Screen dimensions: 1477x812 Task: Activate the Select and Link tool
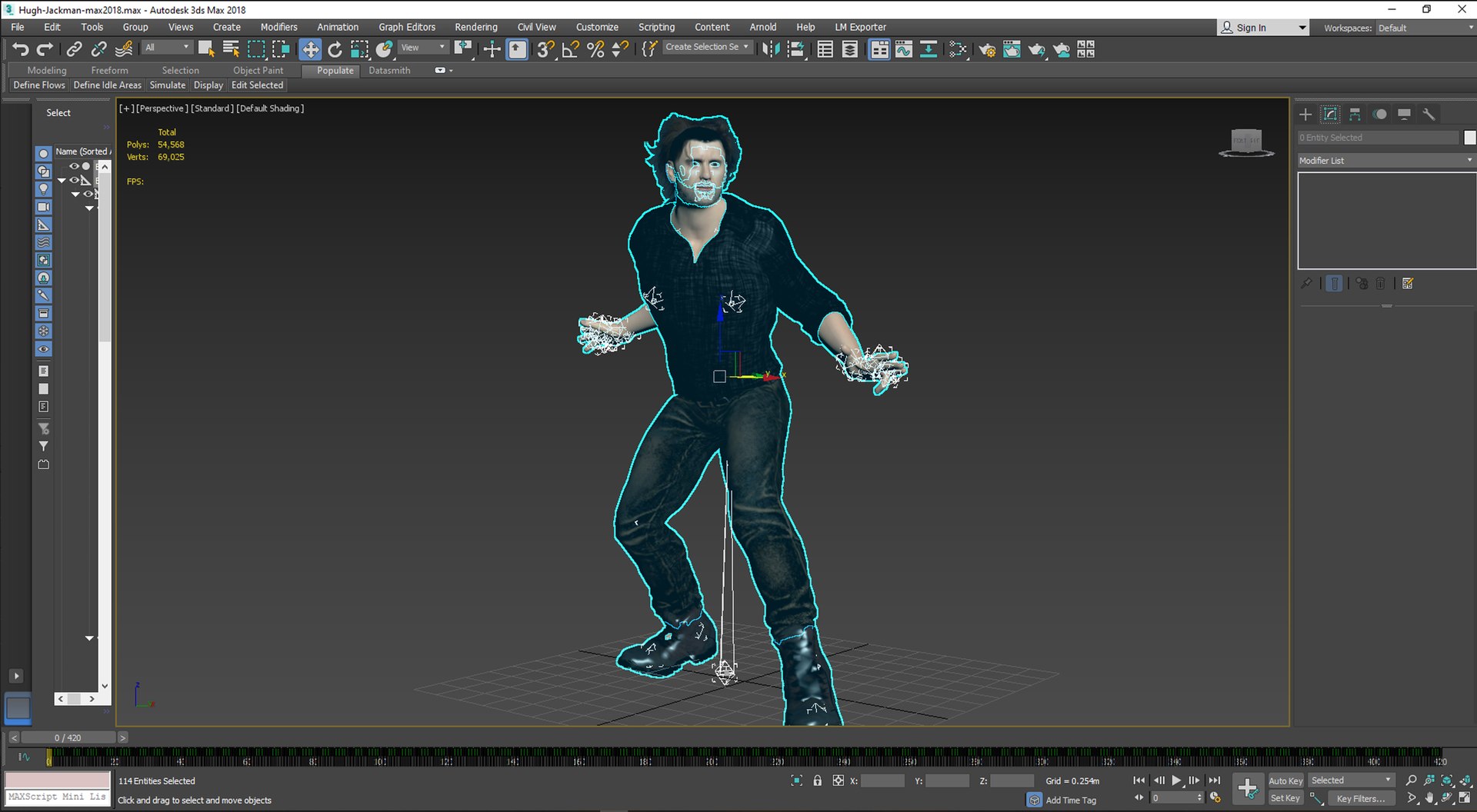74,49
